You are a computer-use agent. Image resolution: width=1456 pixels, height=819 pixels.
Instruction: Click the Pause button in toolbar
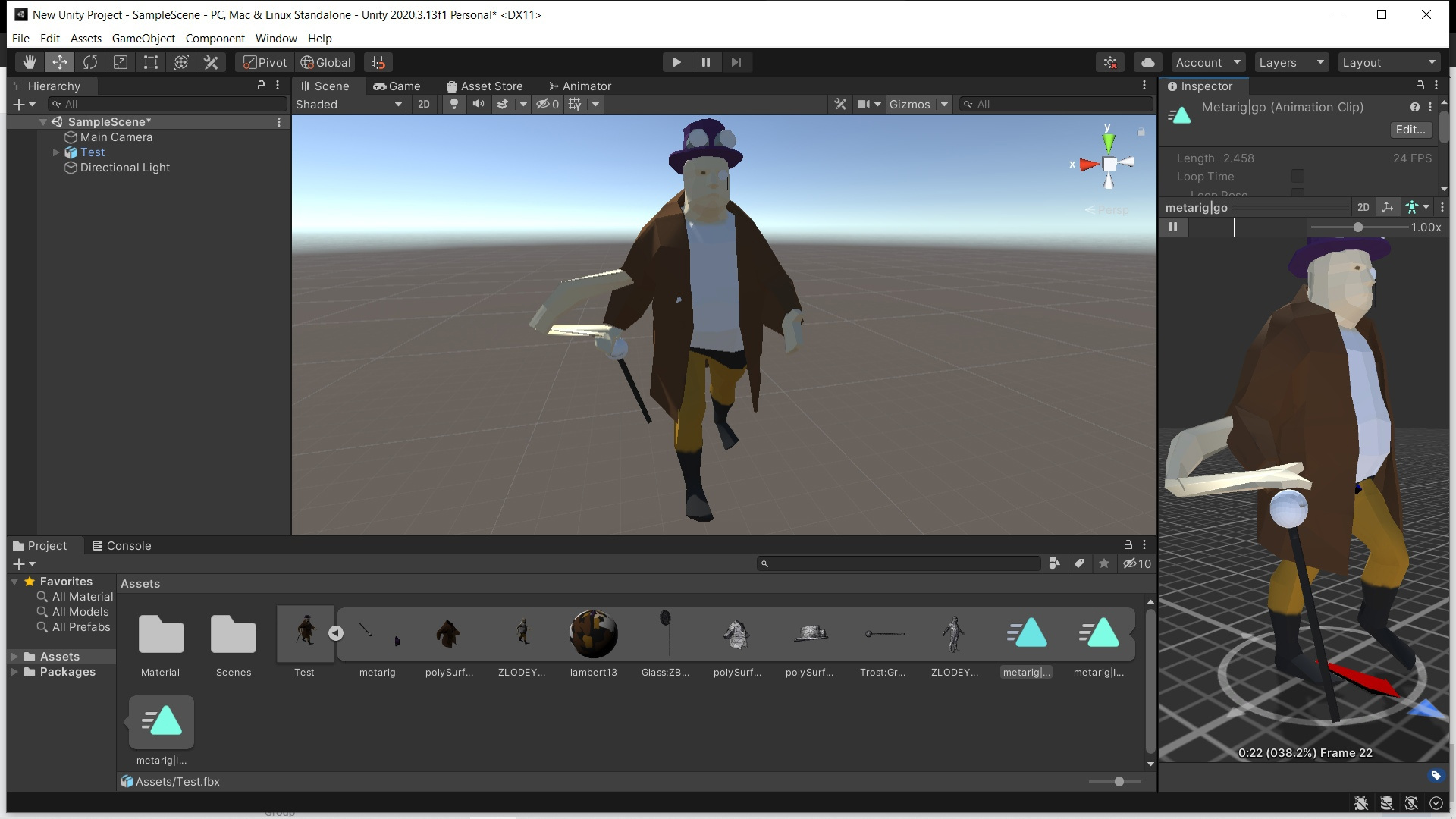pyautogui.click(x=705, y=62)
